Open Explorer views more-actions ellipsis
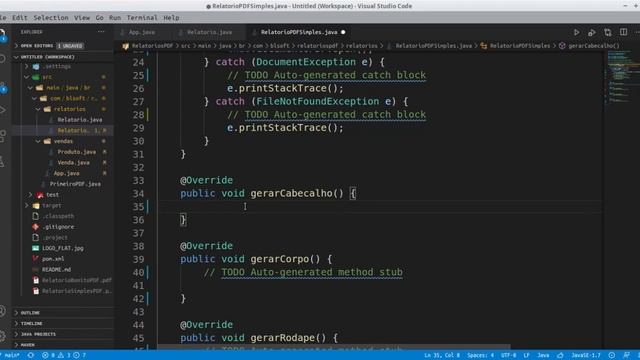The width and height of the screenshot is (640, 360). pyautogui.click(x=101, y=32)
